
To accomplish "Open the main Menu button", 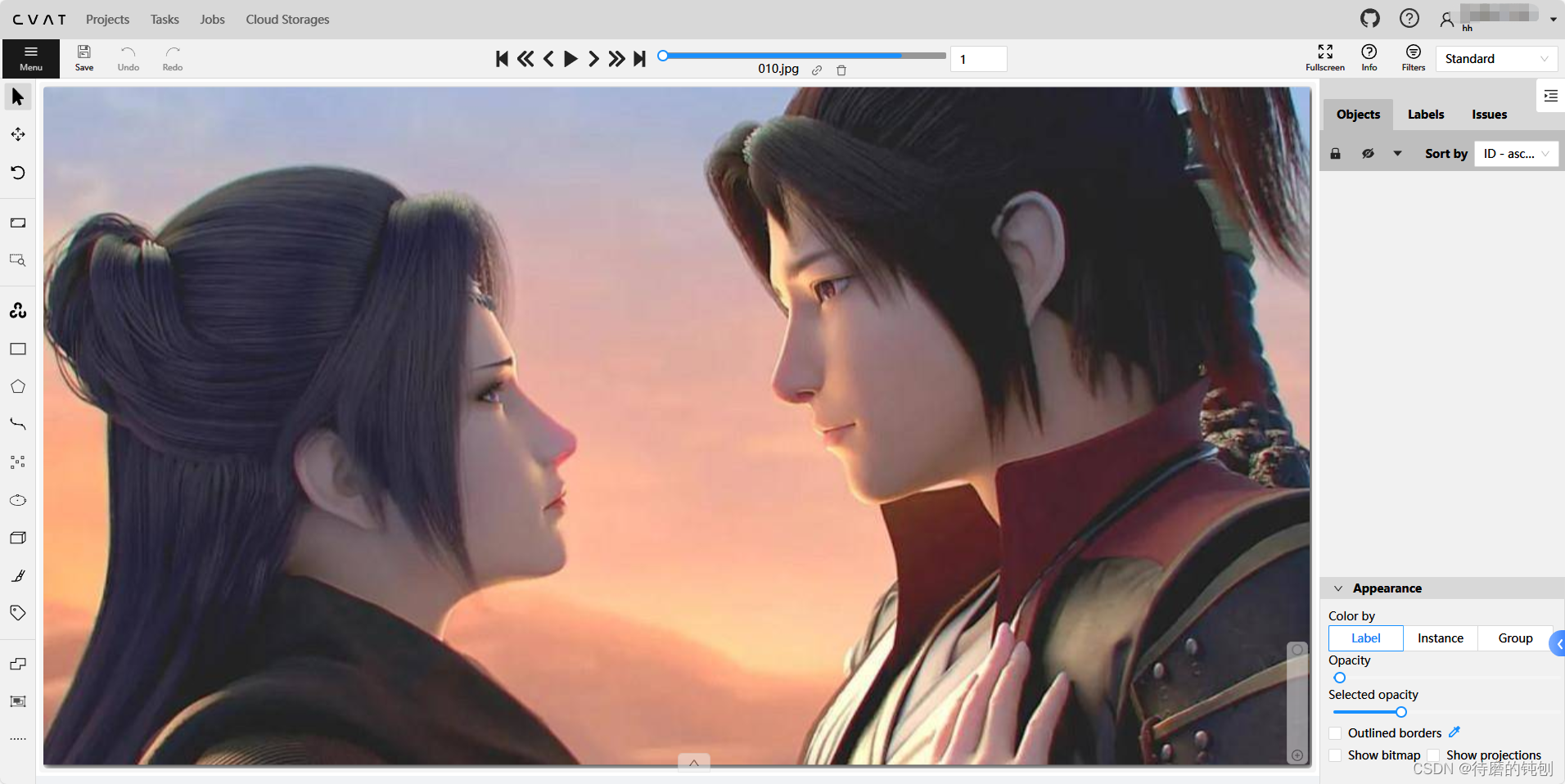I will (x=31, y=59).
